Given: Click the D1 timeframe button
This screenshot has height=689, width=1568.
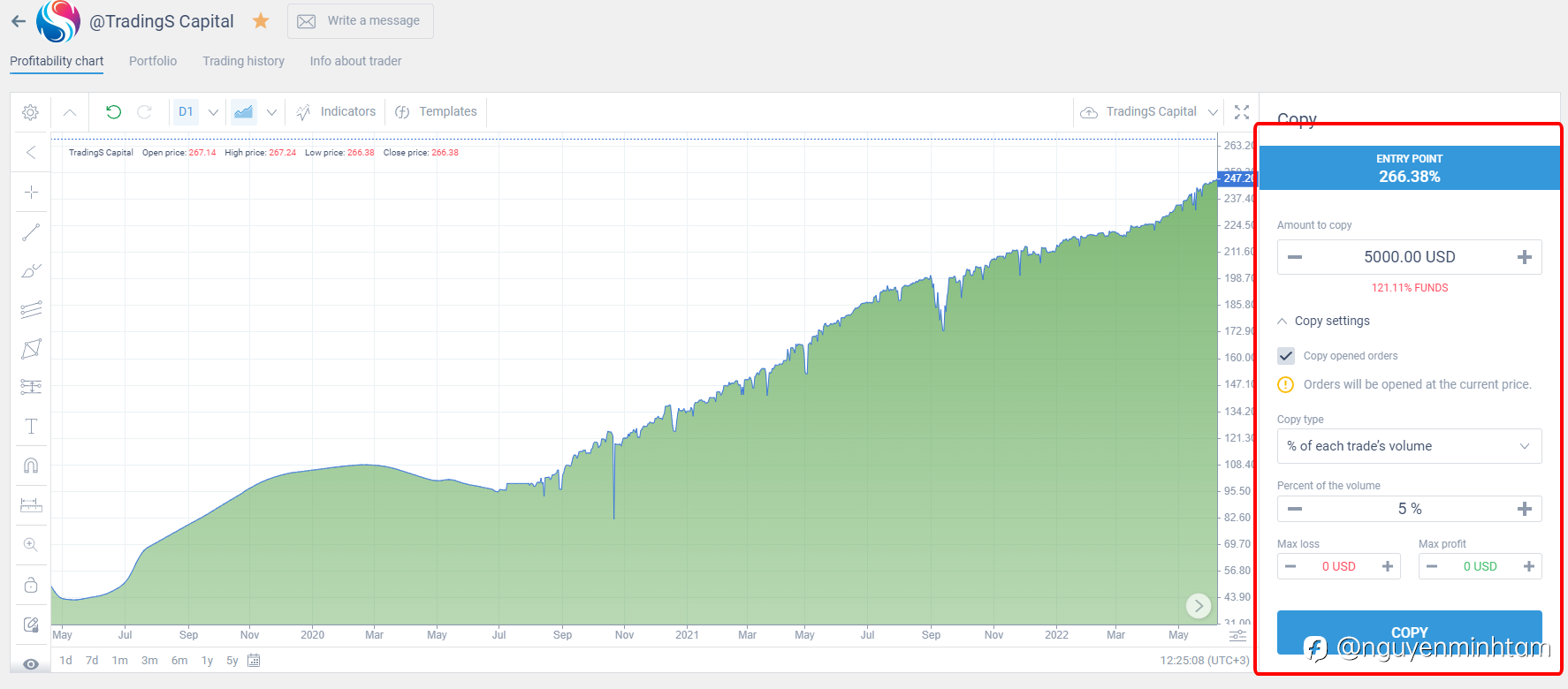Looking at the screenshot, I should point(186,112).
